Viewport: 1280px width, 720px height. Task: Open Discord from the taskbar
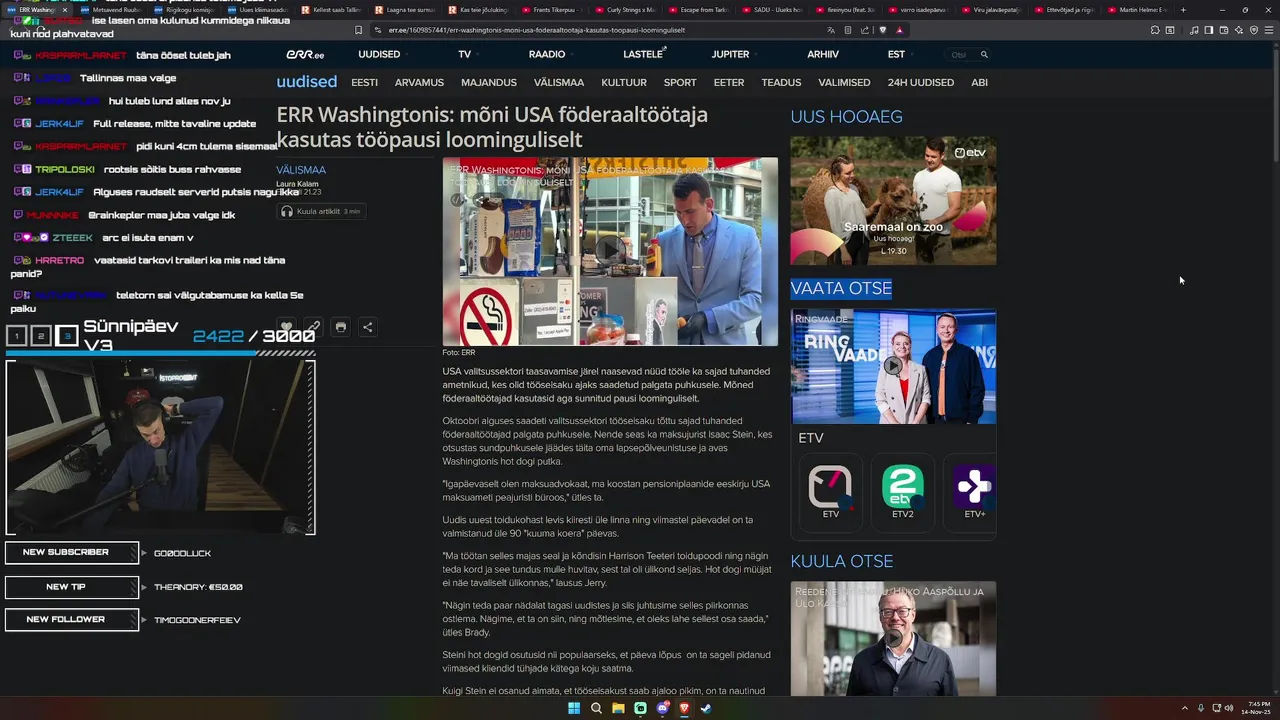[x=662, y=708]
